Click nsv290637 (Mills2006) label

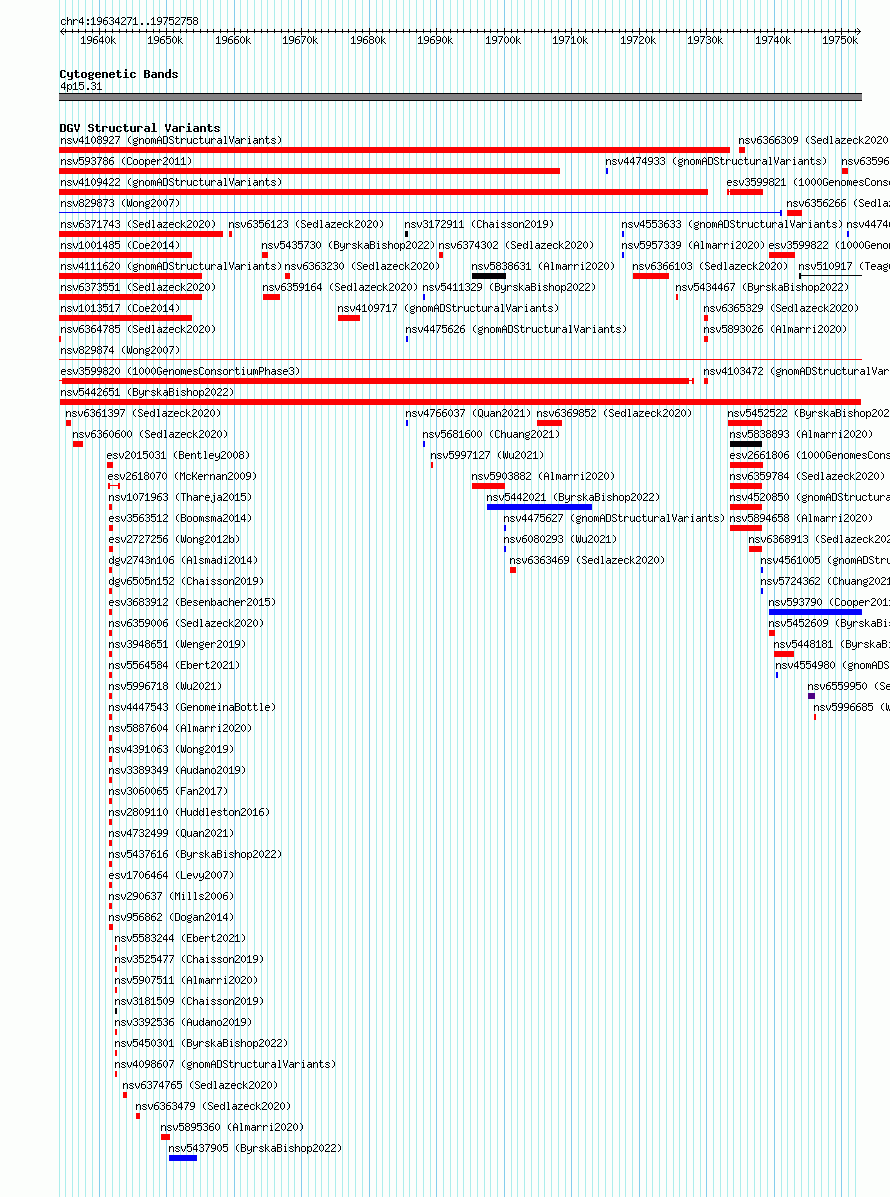click(171, 896)
